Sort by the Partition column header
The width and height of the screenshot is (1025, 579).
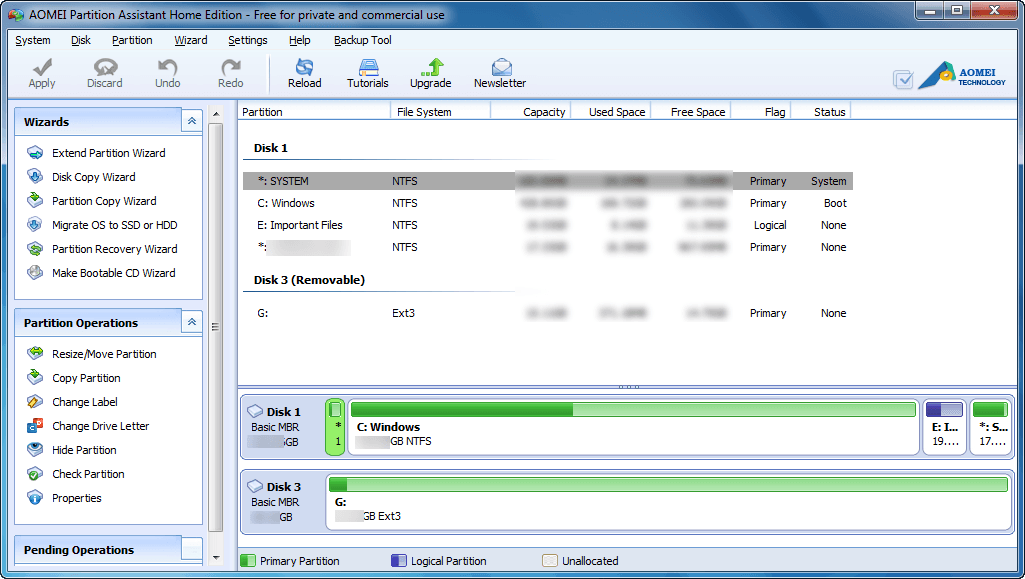pyautogui.click(x=314, y=112)
